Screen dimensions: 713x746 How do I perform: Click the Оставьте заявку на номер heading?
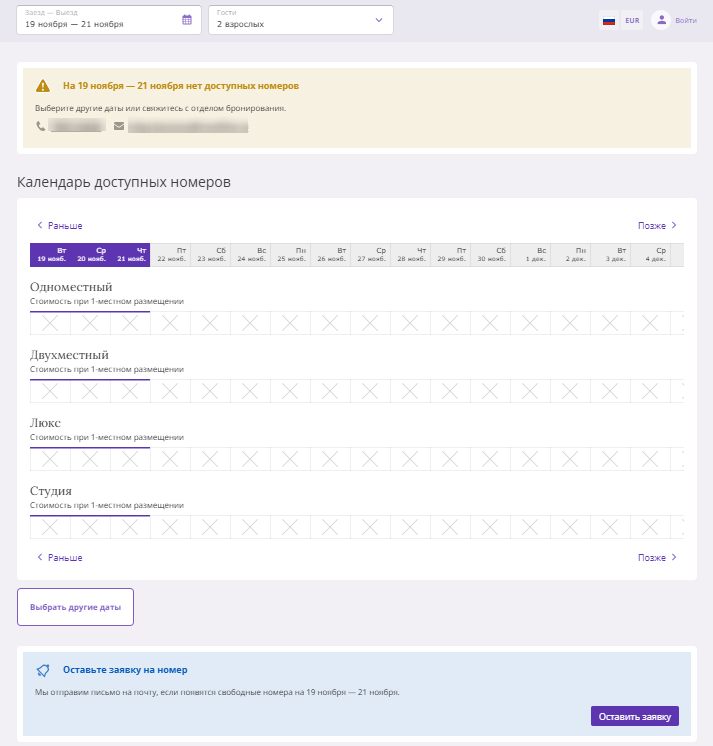click(125, 670)
